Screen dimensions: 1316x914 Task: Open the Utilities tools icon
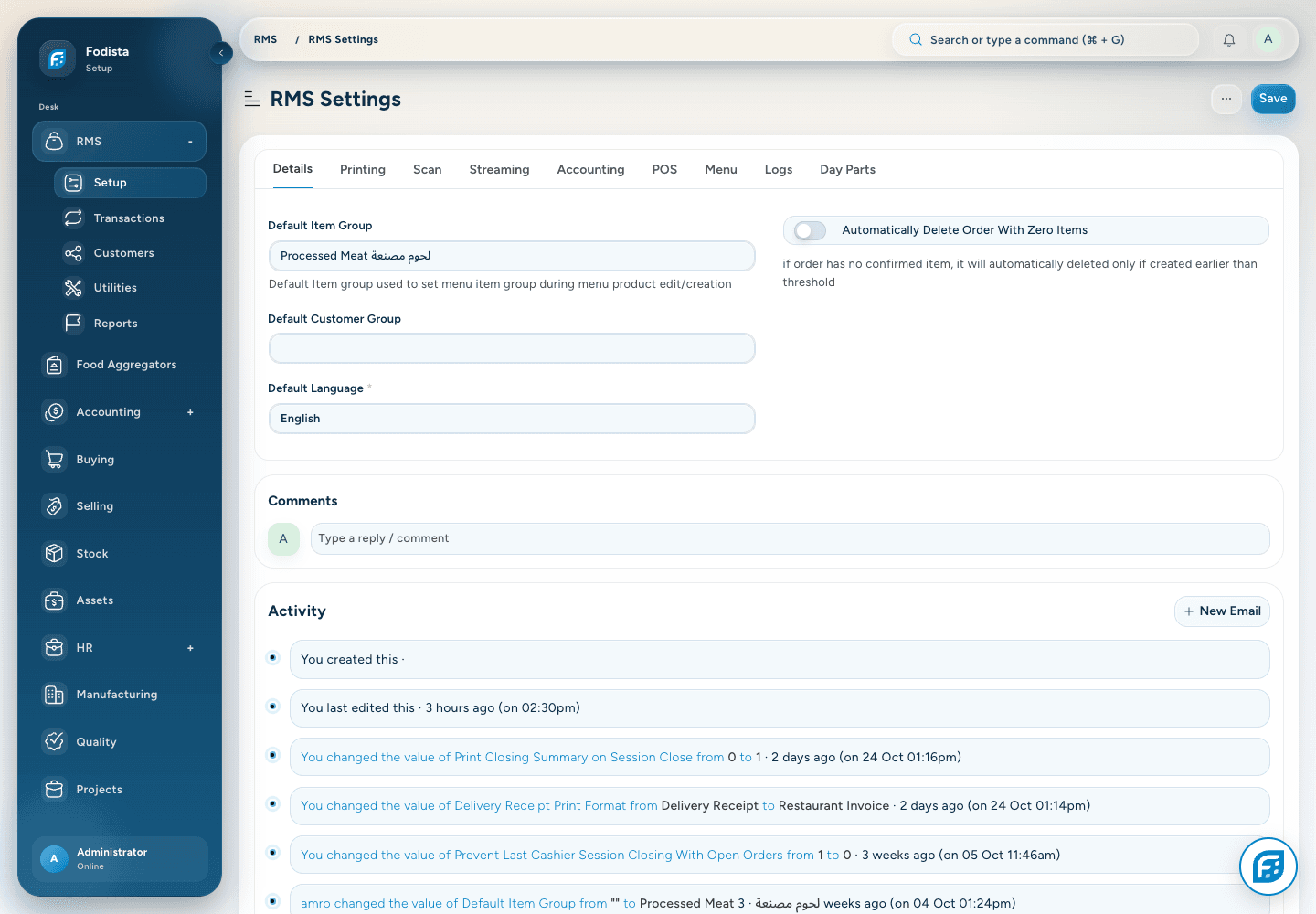[x=73, y=288]
